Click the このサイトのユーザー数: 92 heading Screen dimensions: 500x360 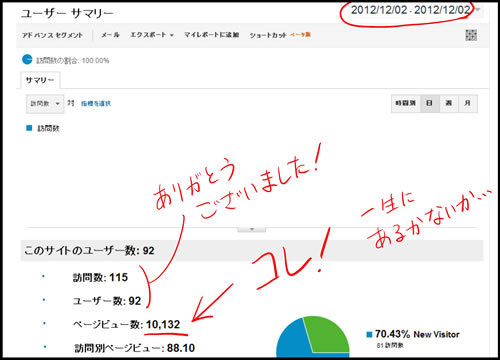pos(89,251)
